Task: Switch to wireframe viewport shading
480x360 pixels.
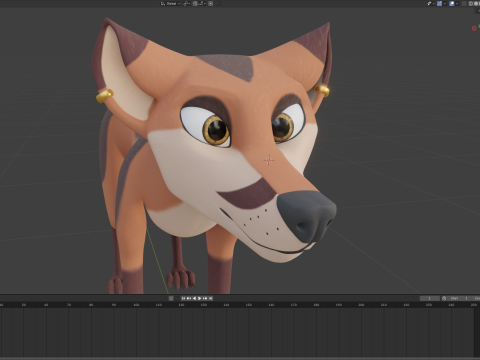Action: (471, 3)
